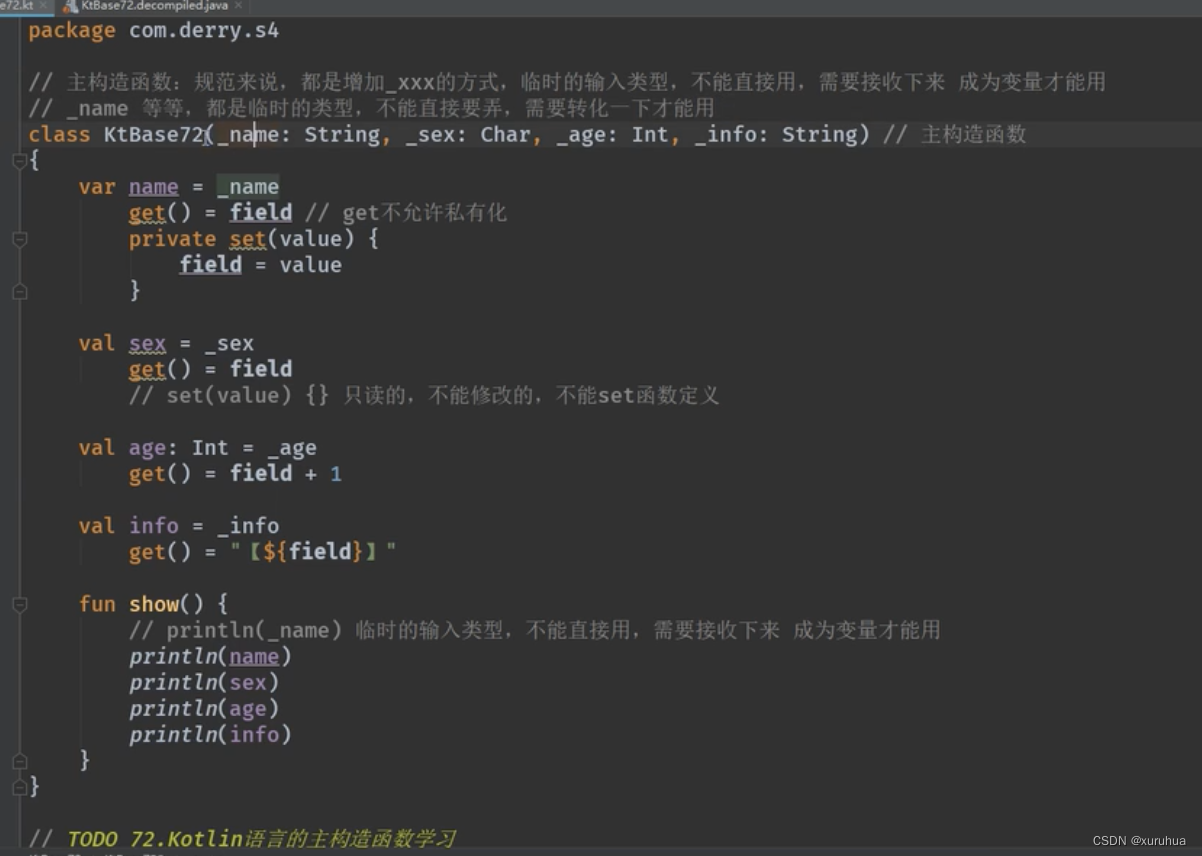
Task: Collapse the private set(value) block fold marker
Action: coord(20,239)
